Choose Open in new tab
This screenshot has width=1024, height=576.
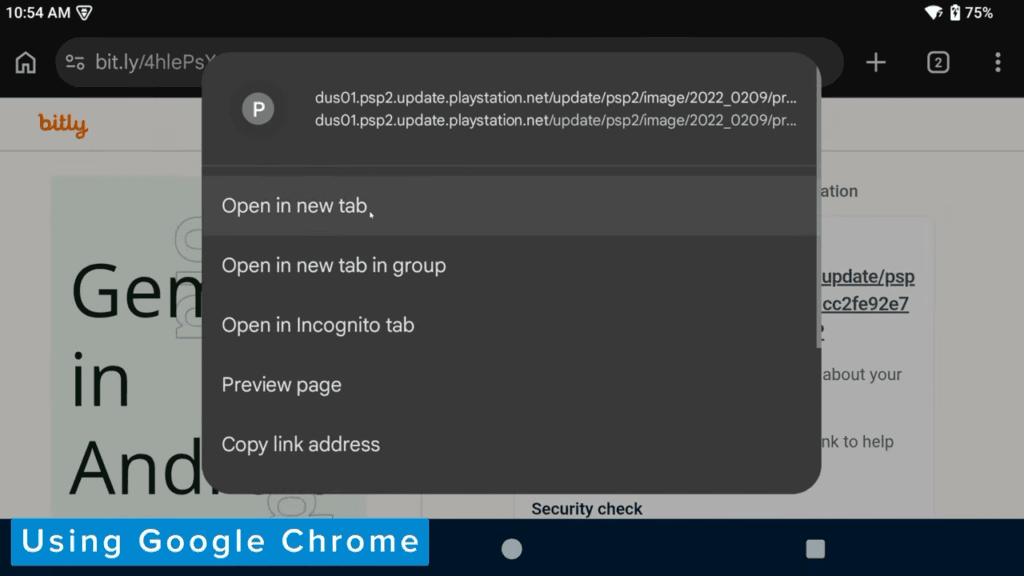tap(509, 206)
